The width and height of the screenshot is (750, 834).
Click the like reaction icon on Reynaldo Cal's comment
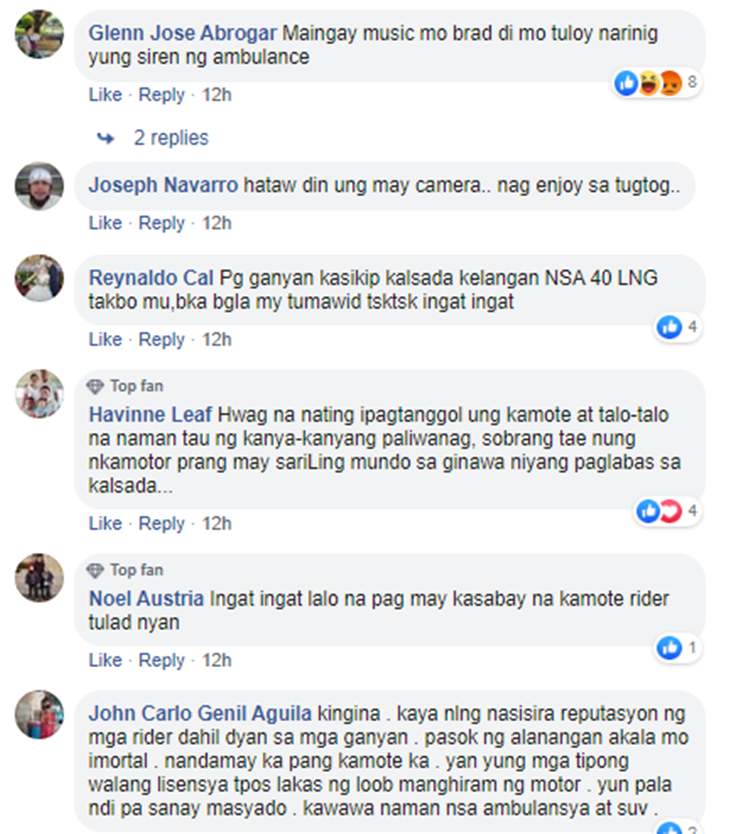[669, 327]
